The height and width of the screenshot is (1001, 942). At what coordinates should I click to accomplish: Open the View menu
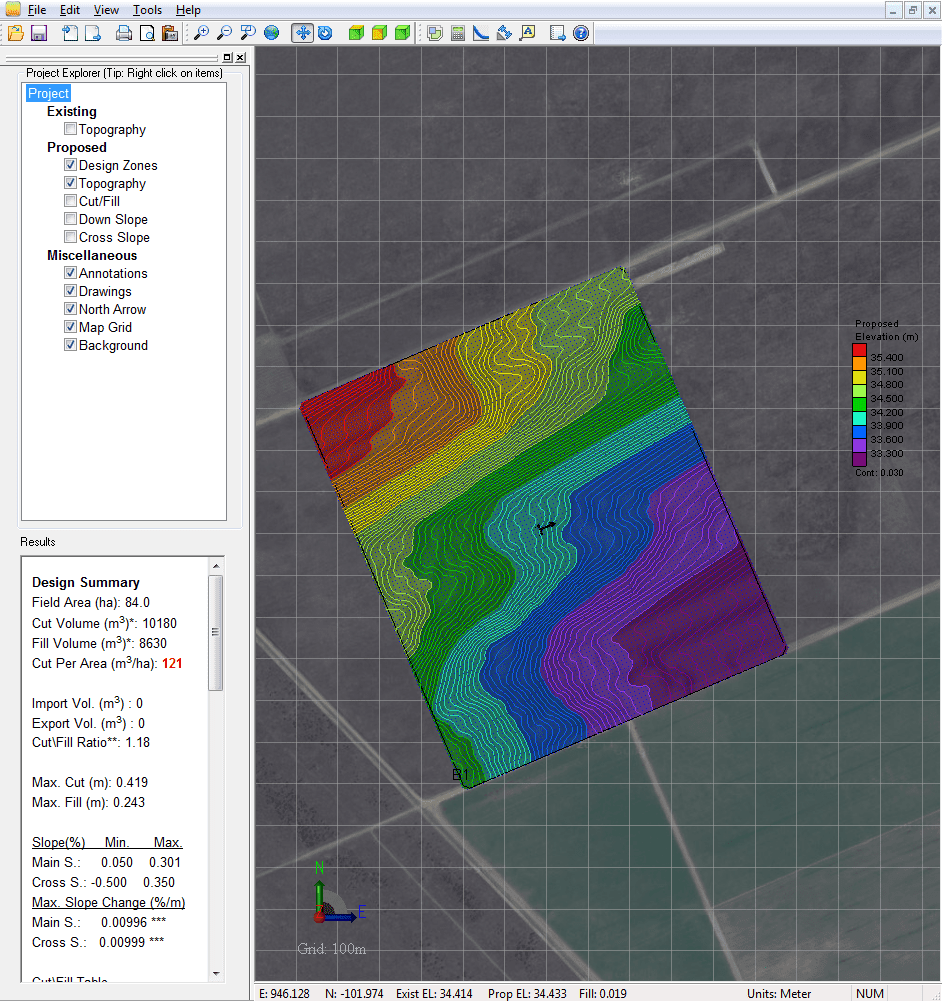tap(105, 10)
